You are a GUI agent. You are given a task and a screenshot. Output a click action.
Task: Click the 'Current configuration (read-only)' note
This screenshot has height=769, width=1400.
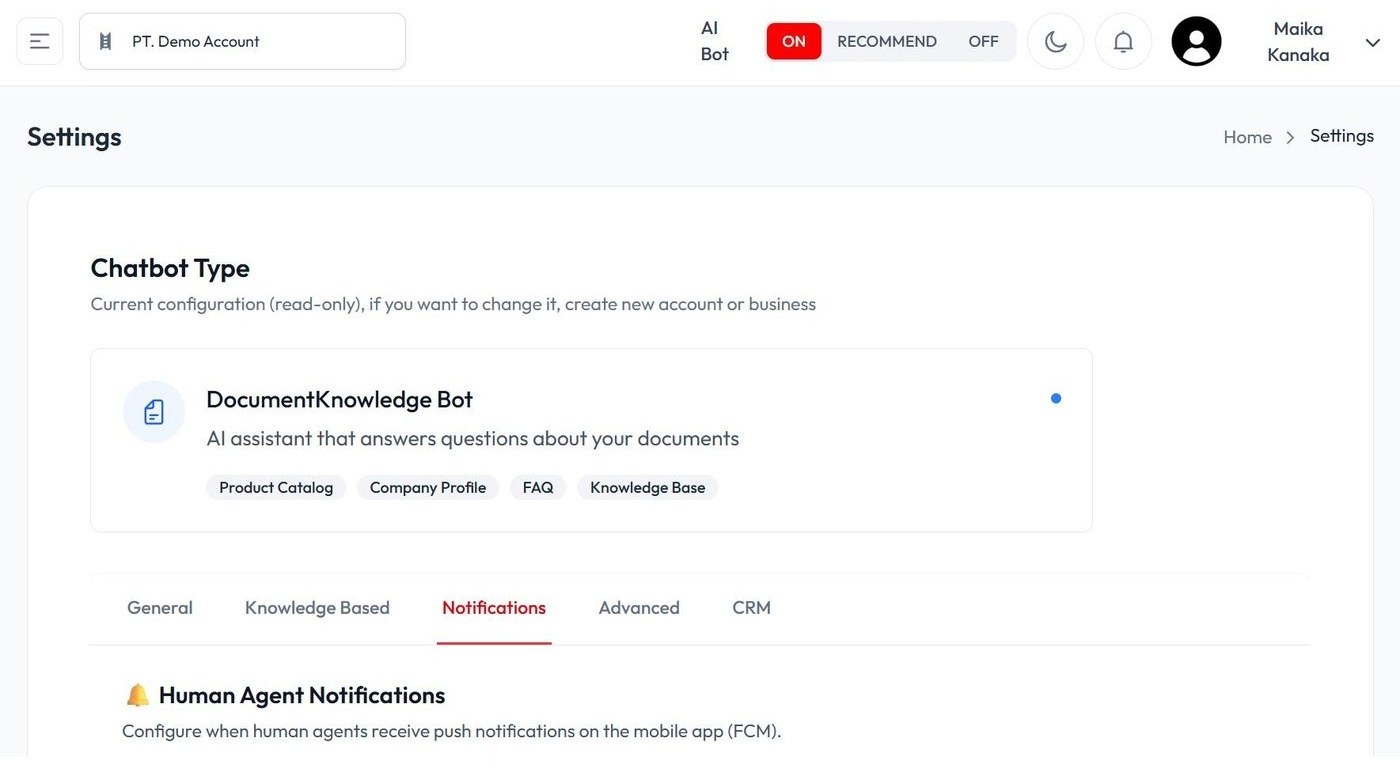point(453,304)
